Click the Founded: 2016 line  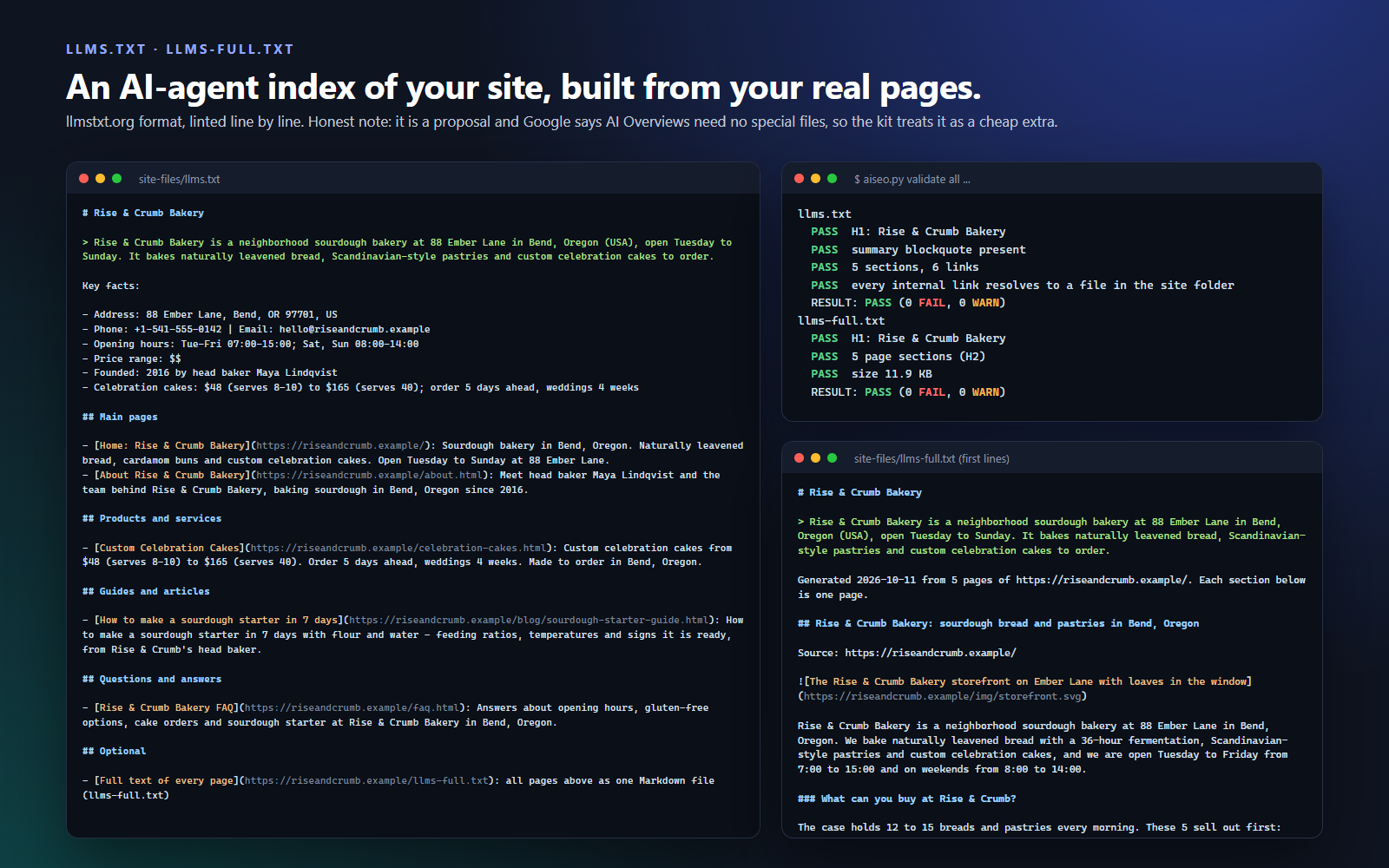pyautogui.click(x=210, y=373)
